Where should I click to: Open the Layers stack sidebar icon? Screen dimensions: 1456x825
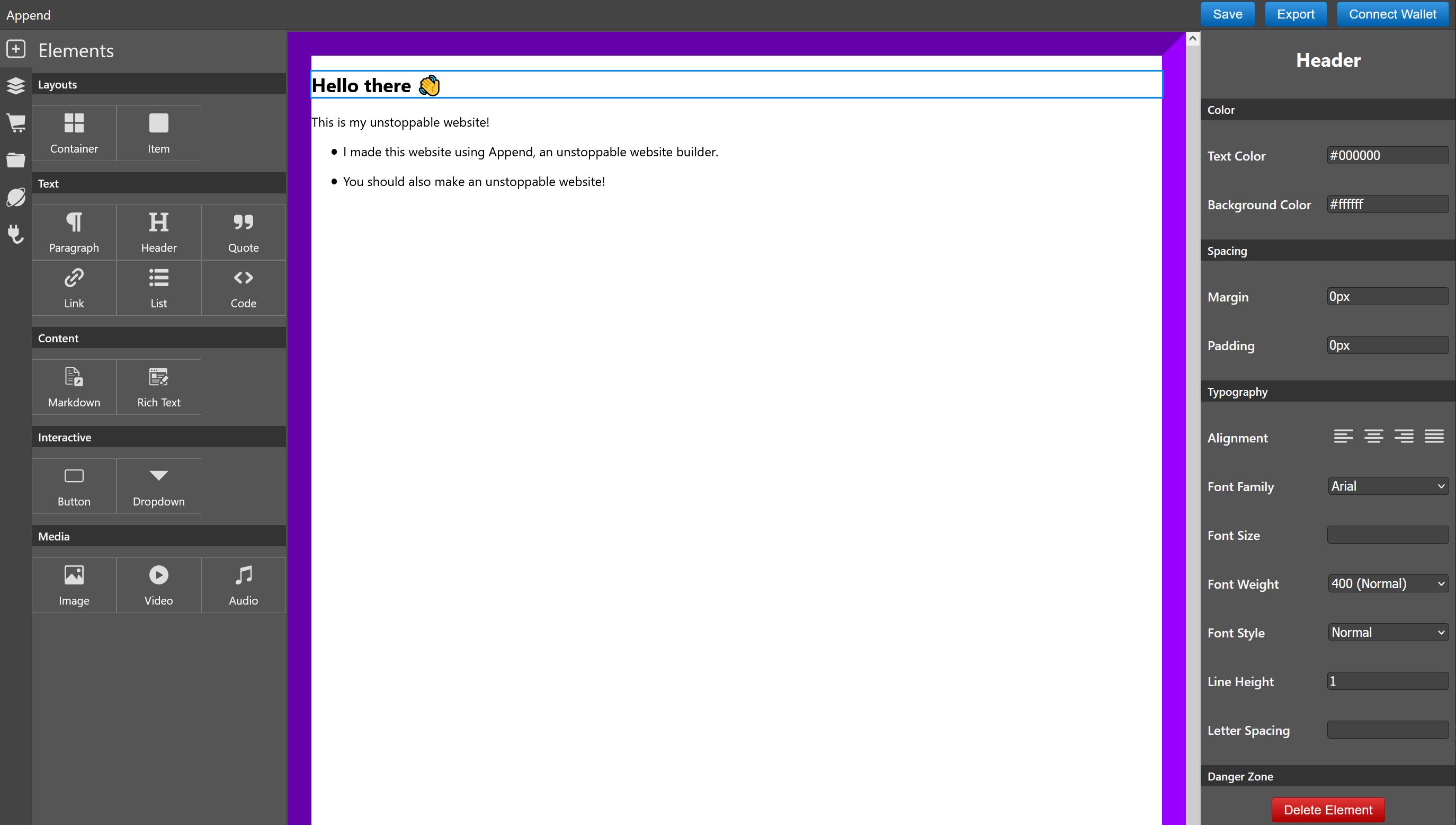pyautogui.click(x=16, y=85)
